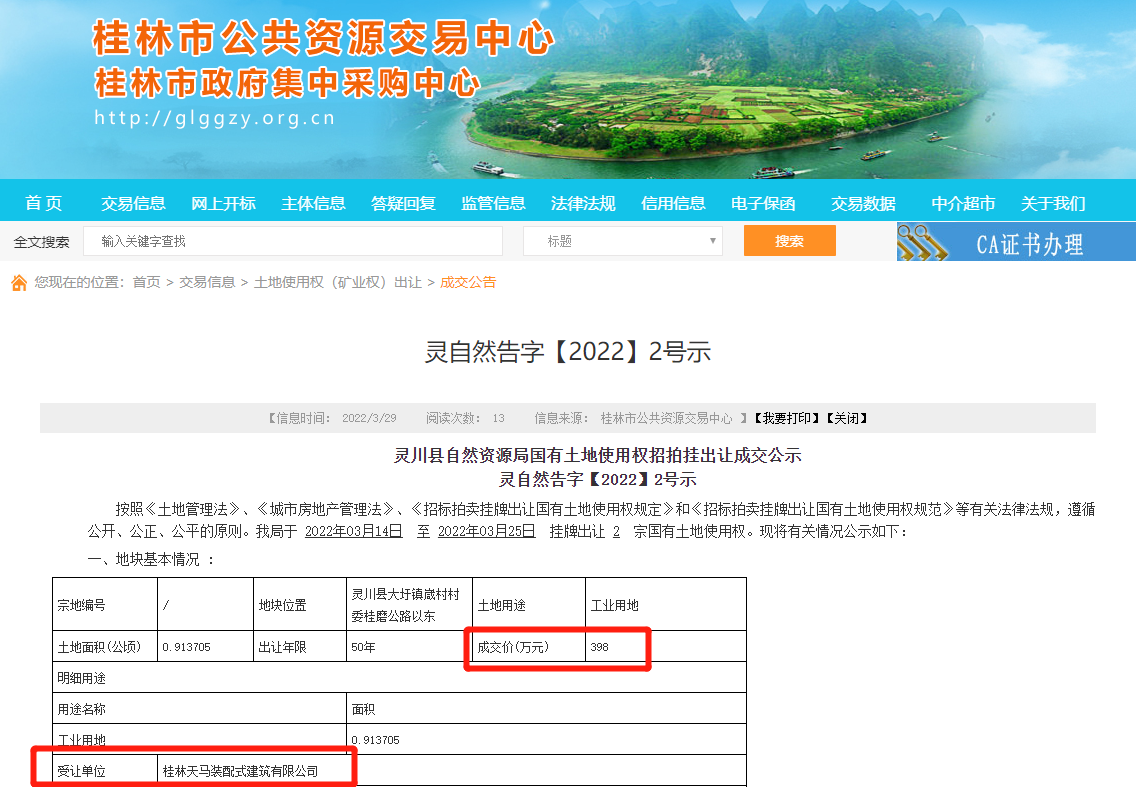Viewport: 1136px width, 787px height.
Task: Select the 网上开标 navigation item
Action: pyautogui.click(x=223, y=203)
